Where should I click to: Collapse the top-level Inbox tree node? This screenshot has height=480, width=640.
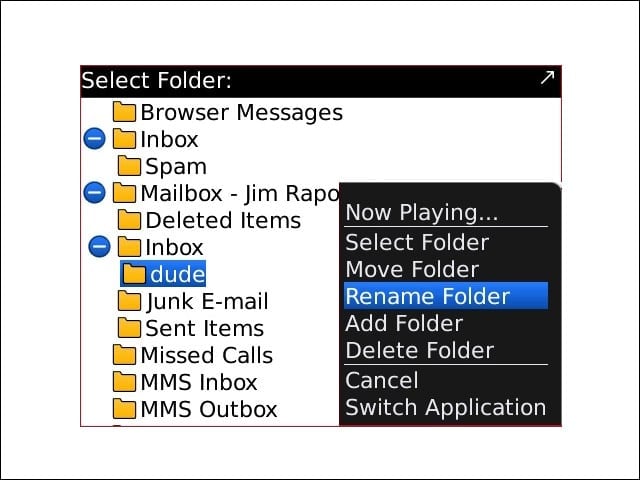coord(94,138)
